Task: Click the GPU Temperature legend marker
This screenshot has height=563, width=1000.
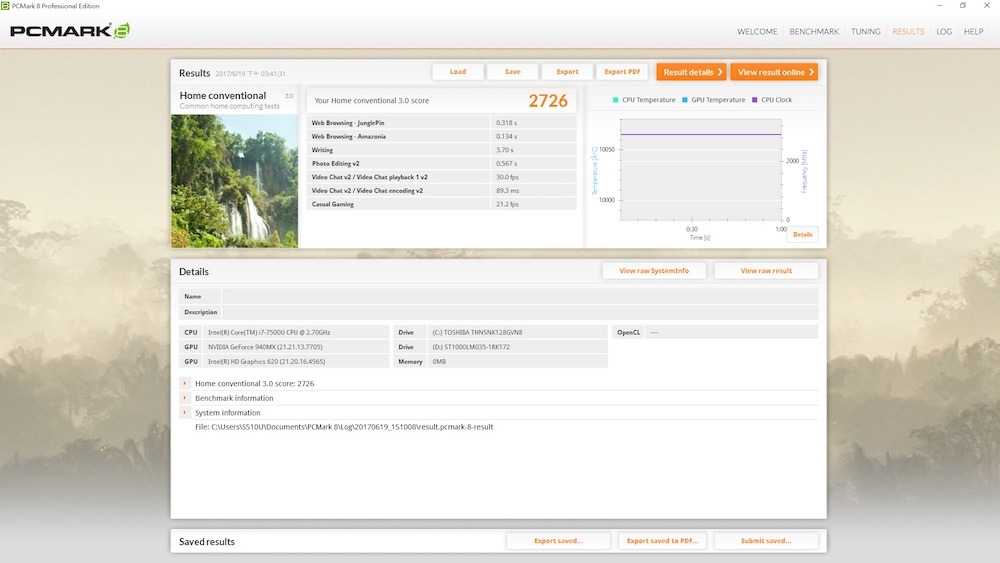Action: pos(685,100)
